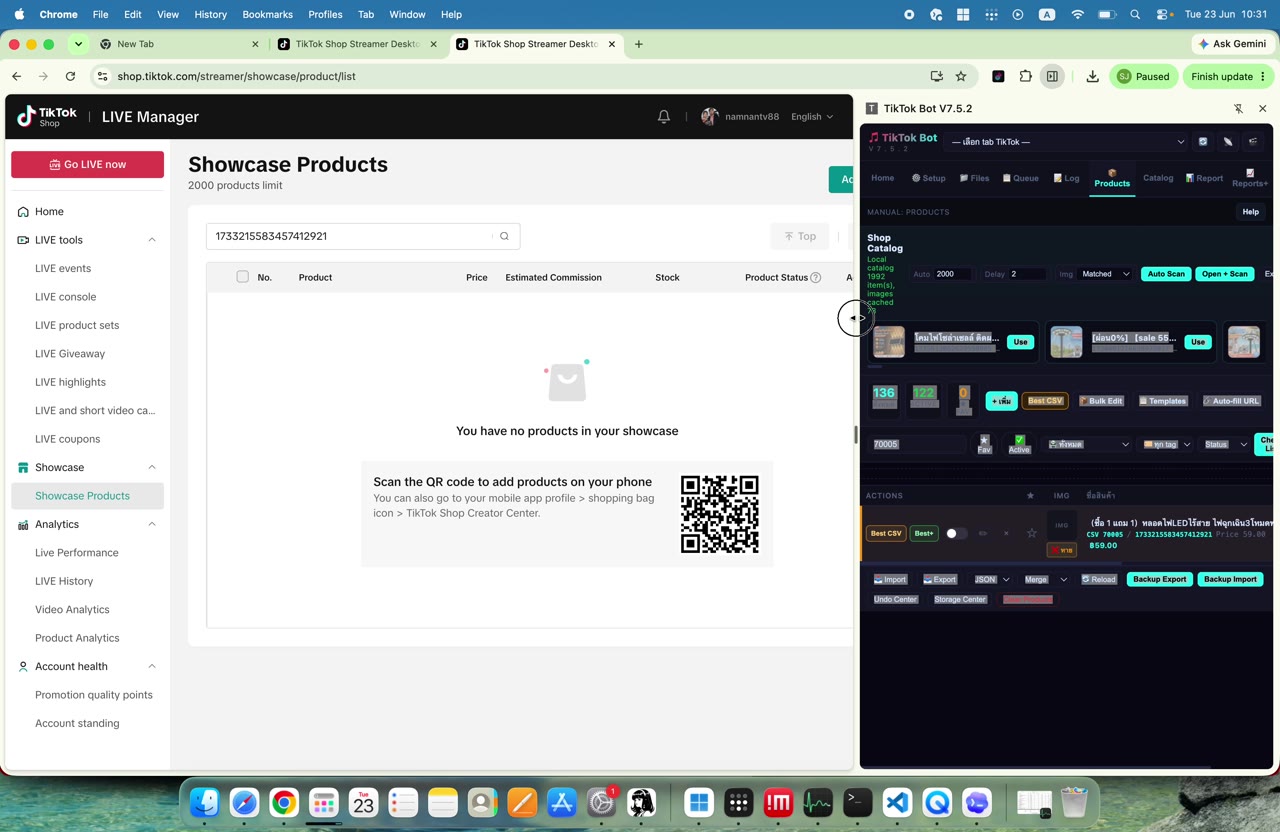1280x832 pixels.
Task: Launch Visual Studio Code from the Dock
Action: coord(898,802)
